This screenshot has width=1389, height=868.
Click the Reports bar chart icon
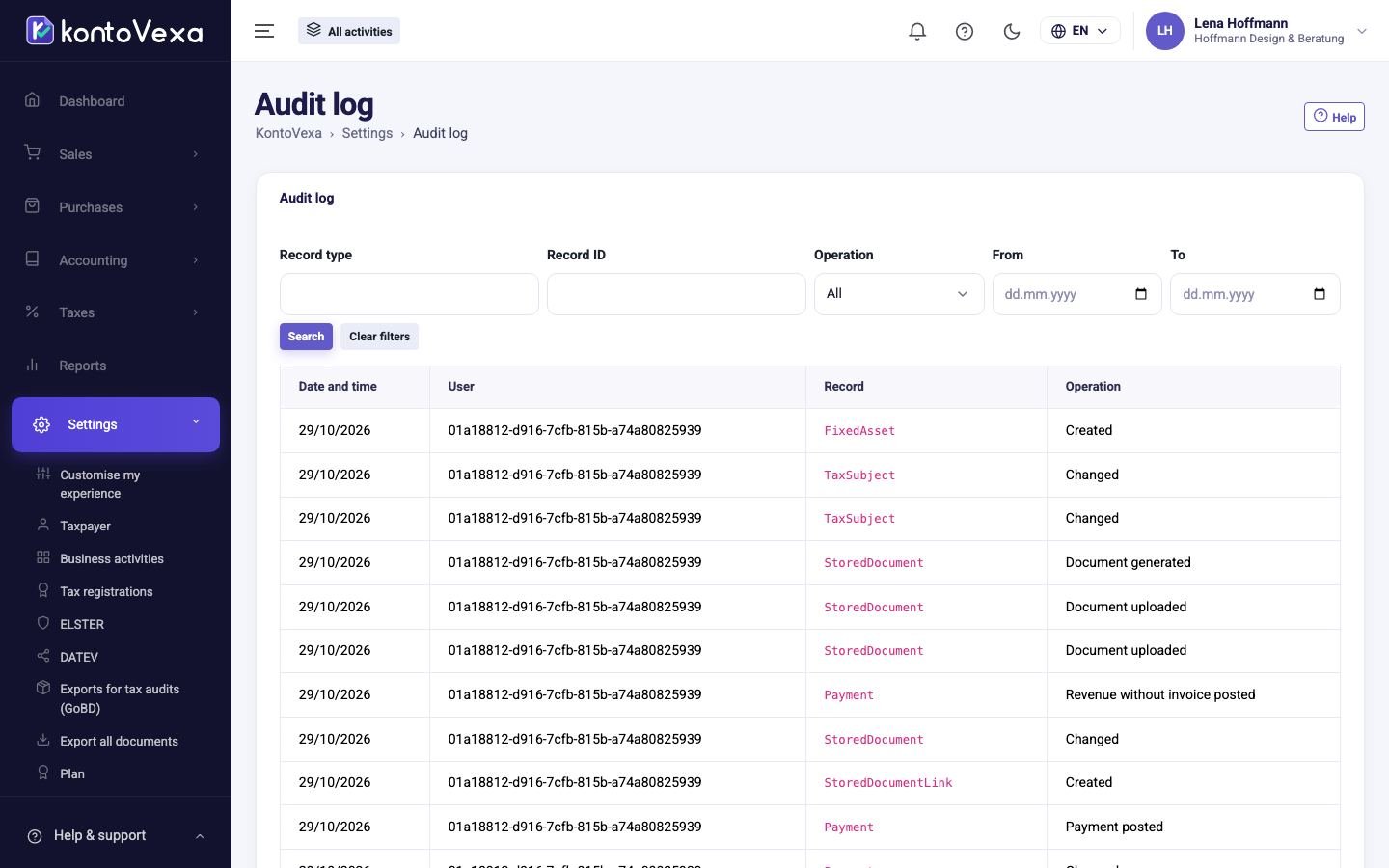click(33, 365)
